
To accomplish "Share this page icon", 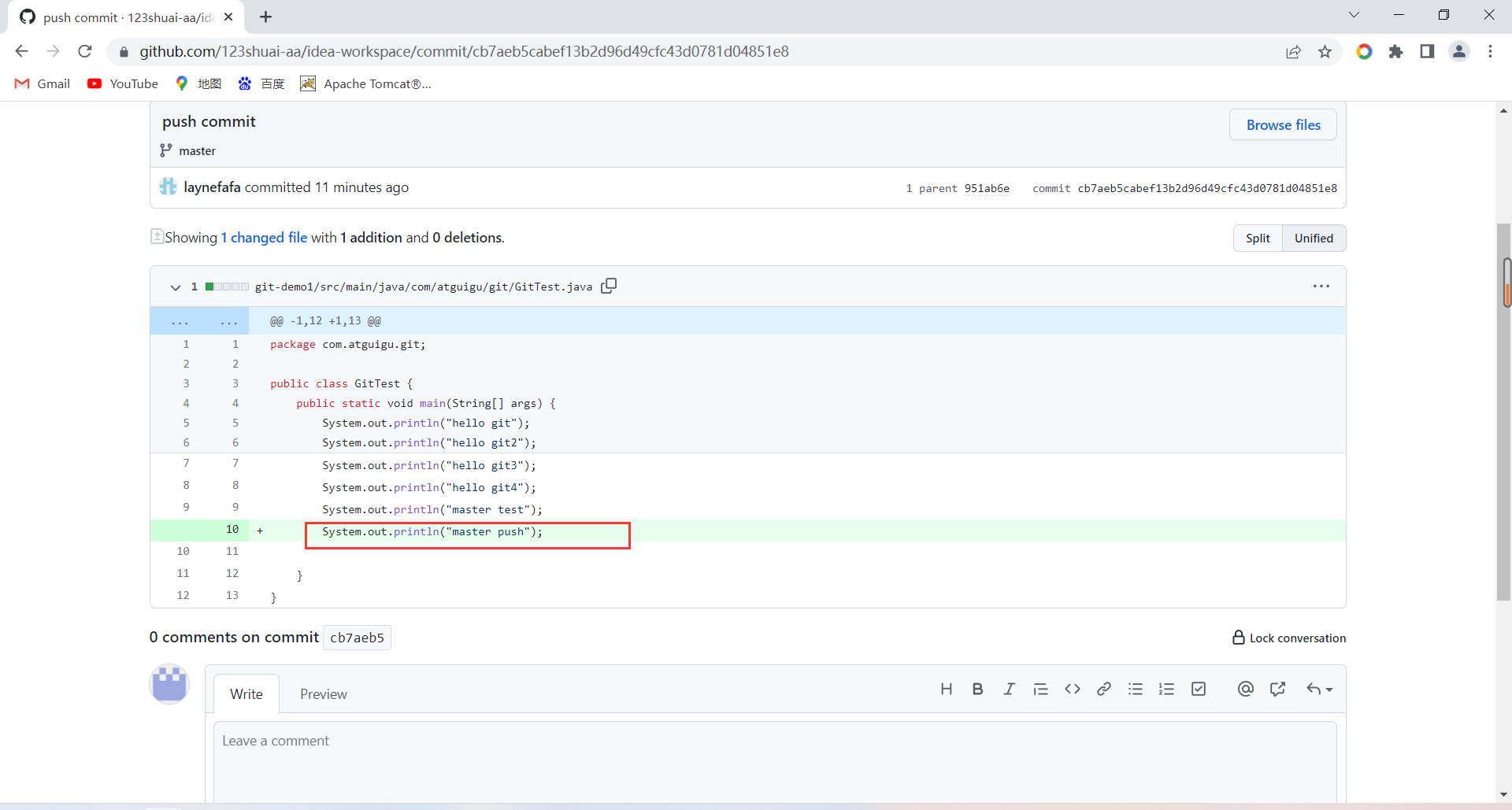I will [1293, 52].
